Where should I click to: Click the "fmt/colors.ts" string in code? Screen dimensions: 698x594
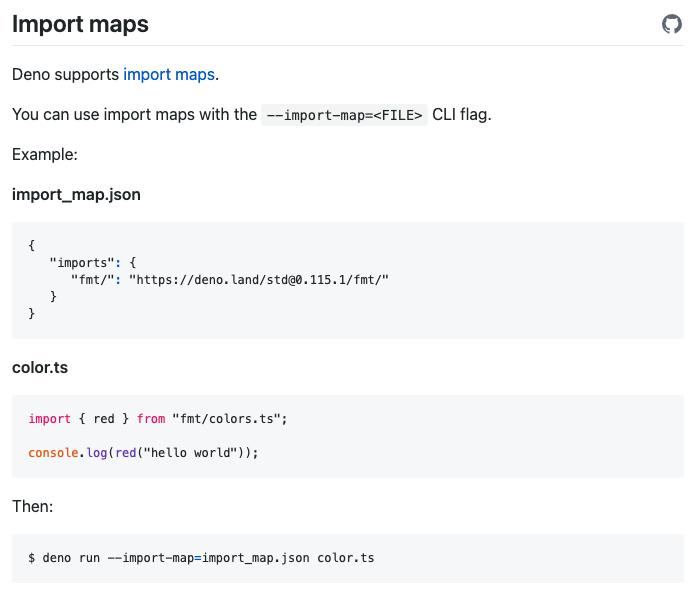point(226,419)
